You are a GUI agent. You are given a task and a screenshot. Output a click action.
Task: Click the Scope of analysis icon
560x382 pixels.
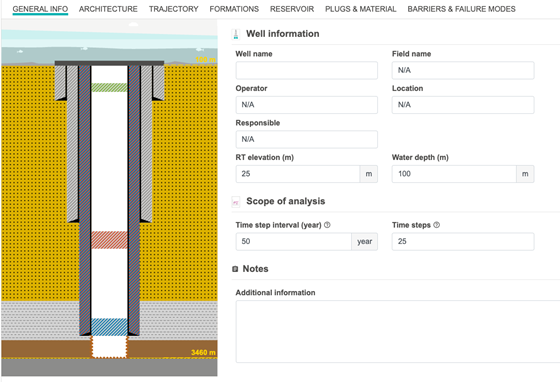coord(236,202)
